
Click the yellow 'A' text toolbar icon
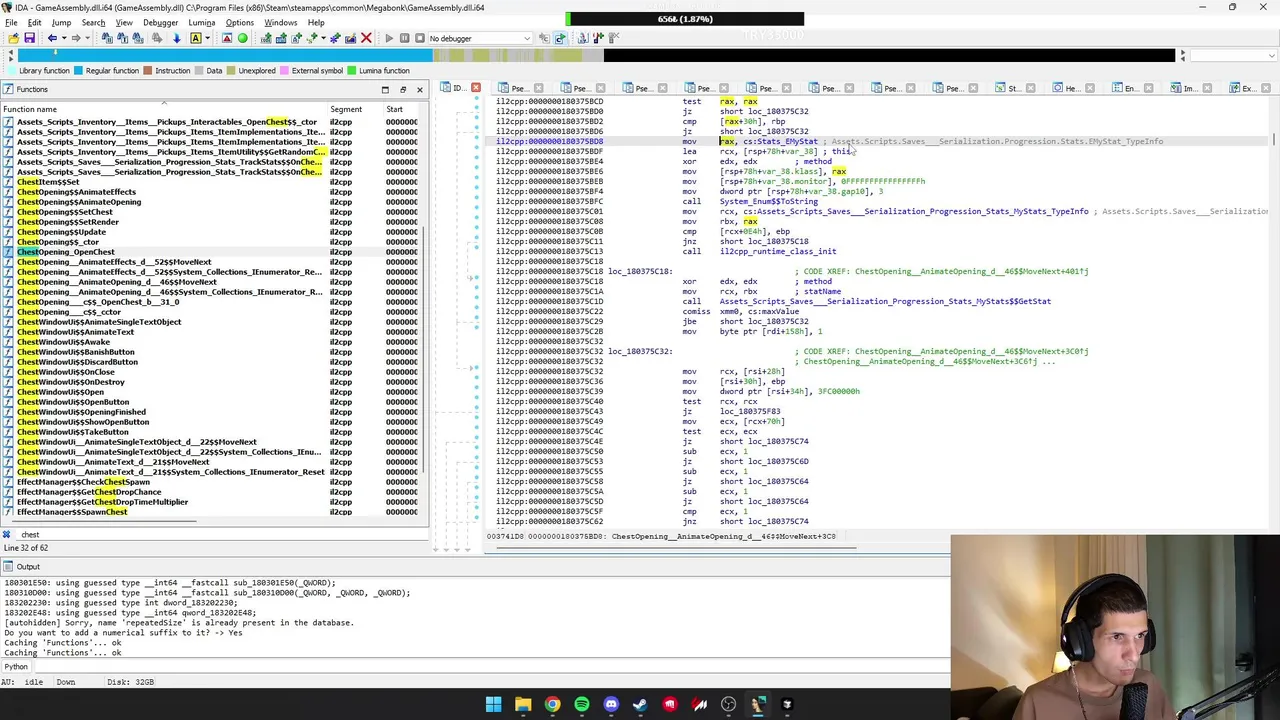[x=195, y=38]
